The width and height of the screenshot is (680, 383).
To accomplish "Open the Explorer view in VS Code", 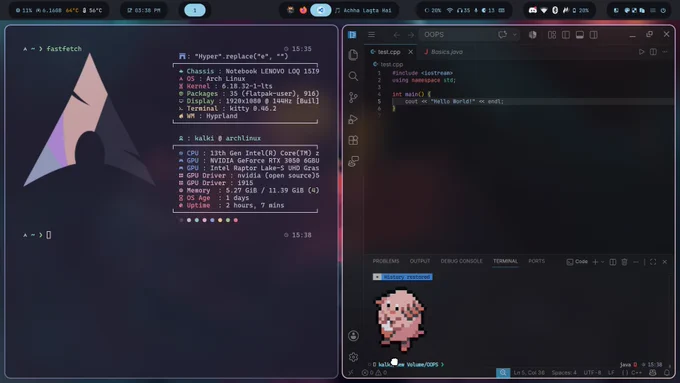I will (x=353, y=55).
